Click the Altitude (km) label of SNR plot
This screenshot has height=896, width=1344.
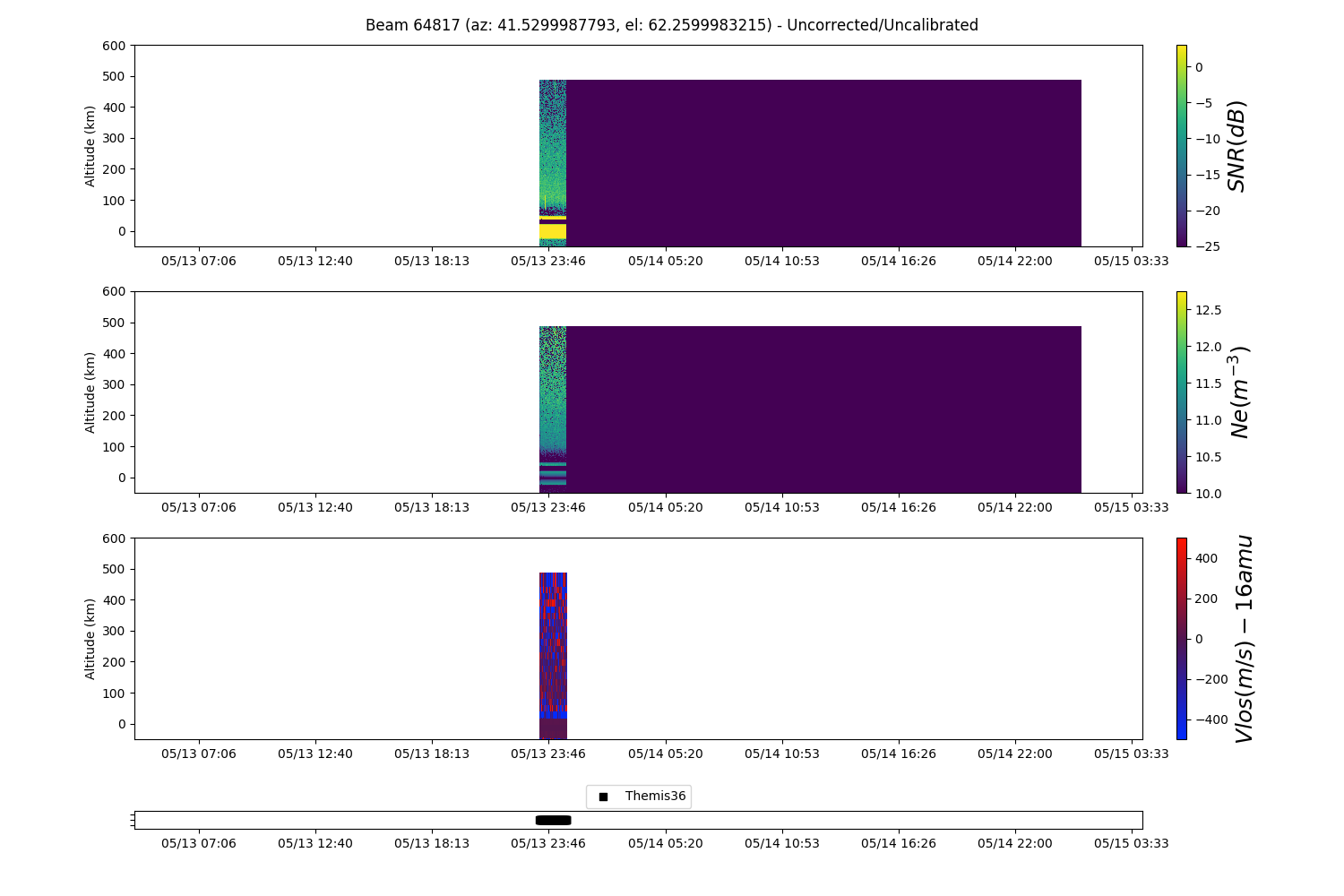click(90, 146)
